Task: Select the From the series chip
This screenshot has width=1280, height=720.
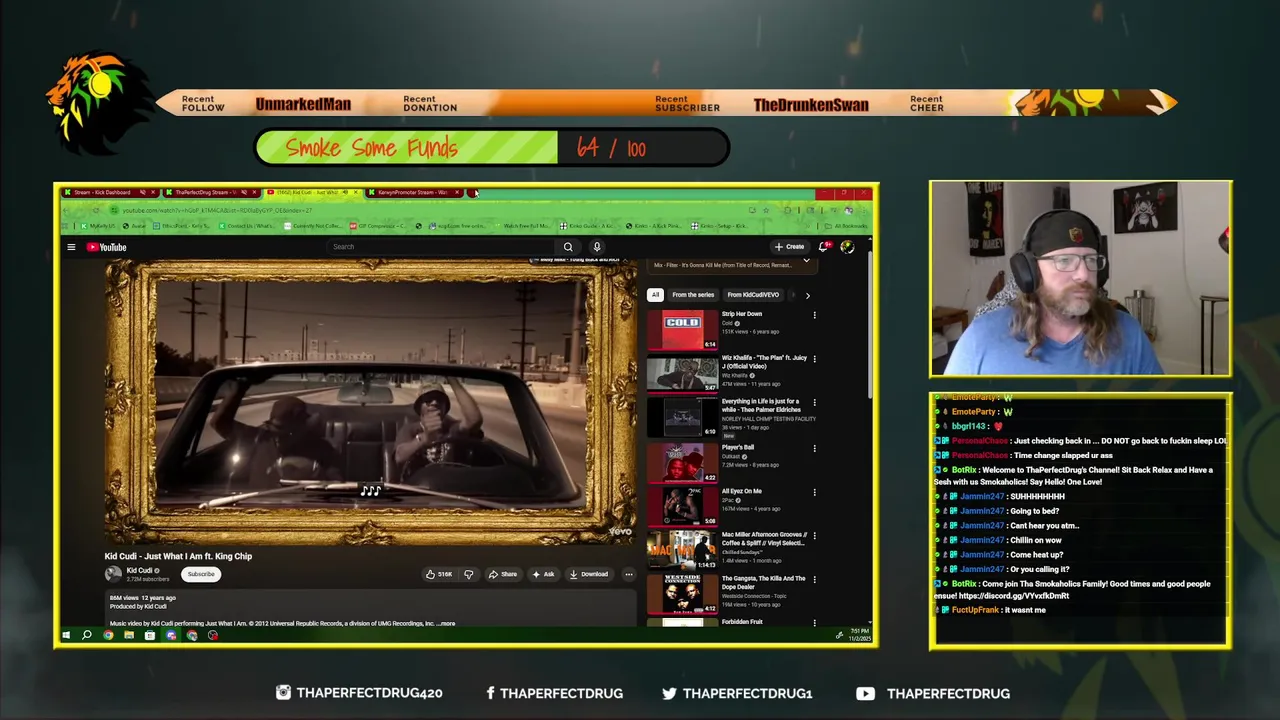Action: pos(693,295)
